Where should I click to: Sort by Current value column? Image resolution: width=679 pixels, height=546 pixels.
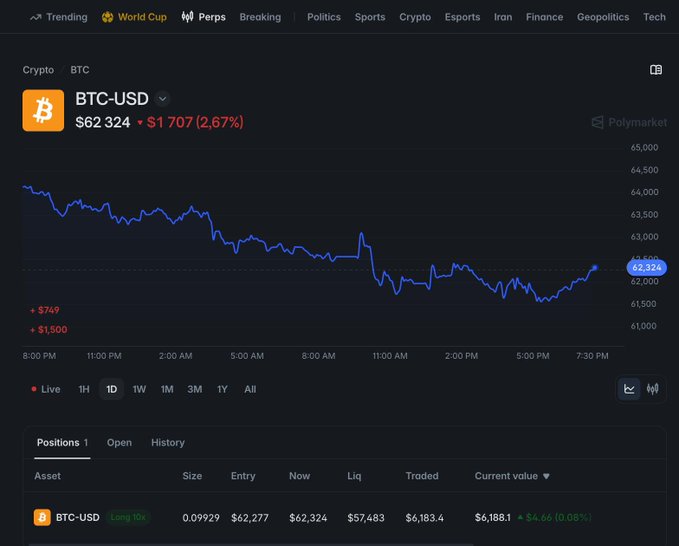[512, 476]
